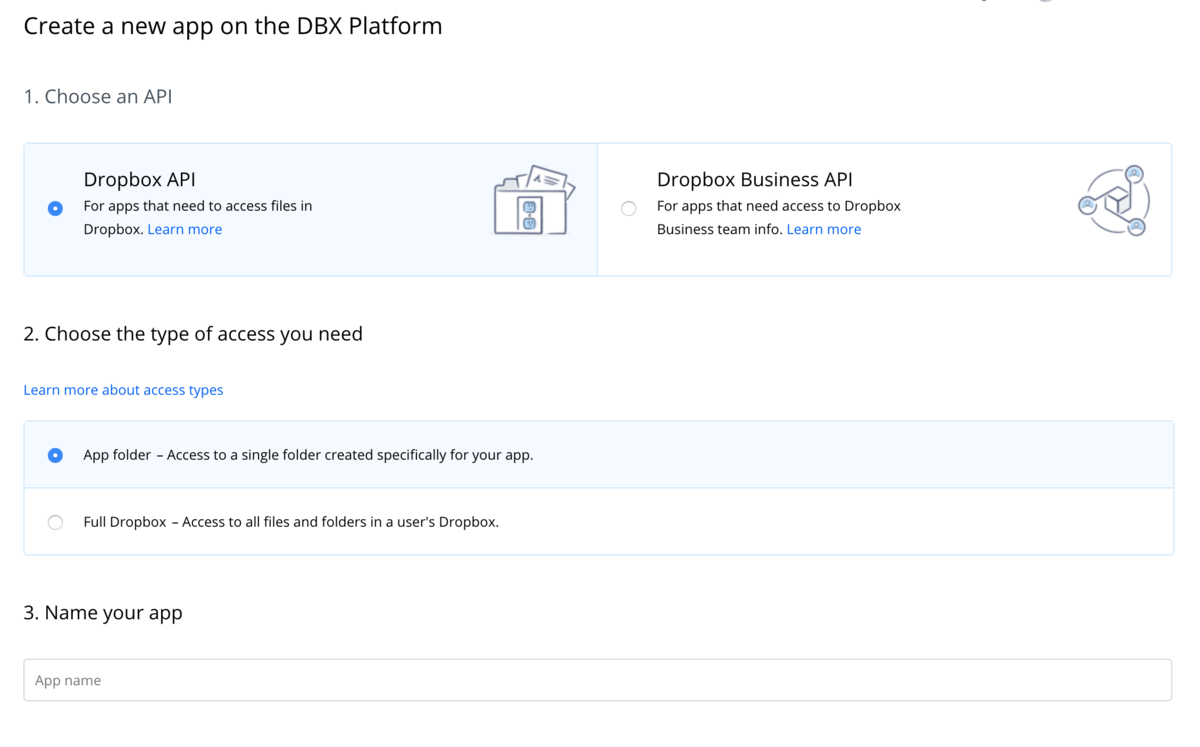Choose the Full Dropbox radio button
1200x747 pixels.
click(x=55, y=522)
